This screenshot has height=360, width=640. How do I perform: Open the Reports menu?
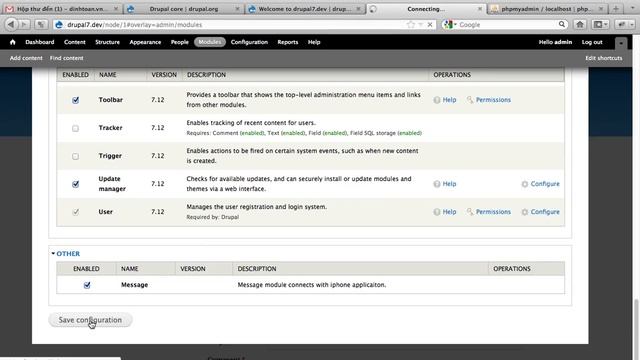(x=288, y=42)
